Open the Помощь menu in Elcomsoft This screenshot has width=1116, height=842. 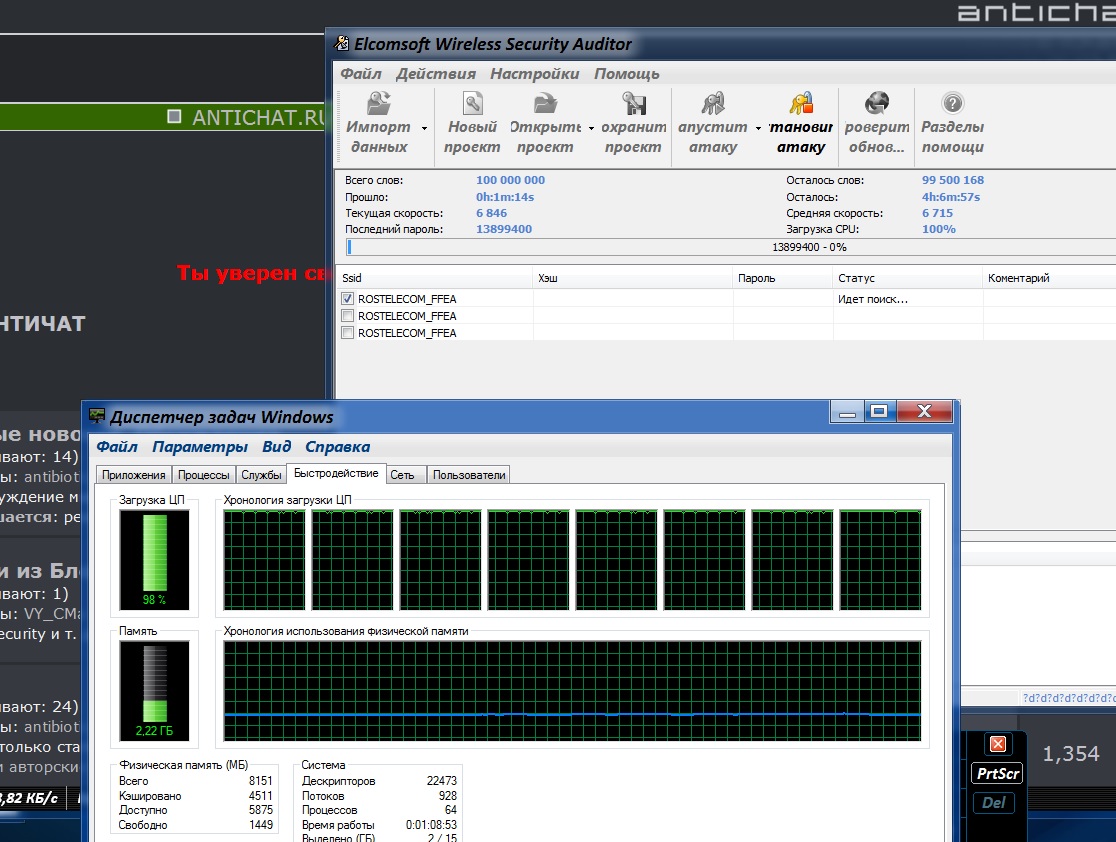tap(627, 74)
